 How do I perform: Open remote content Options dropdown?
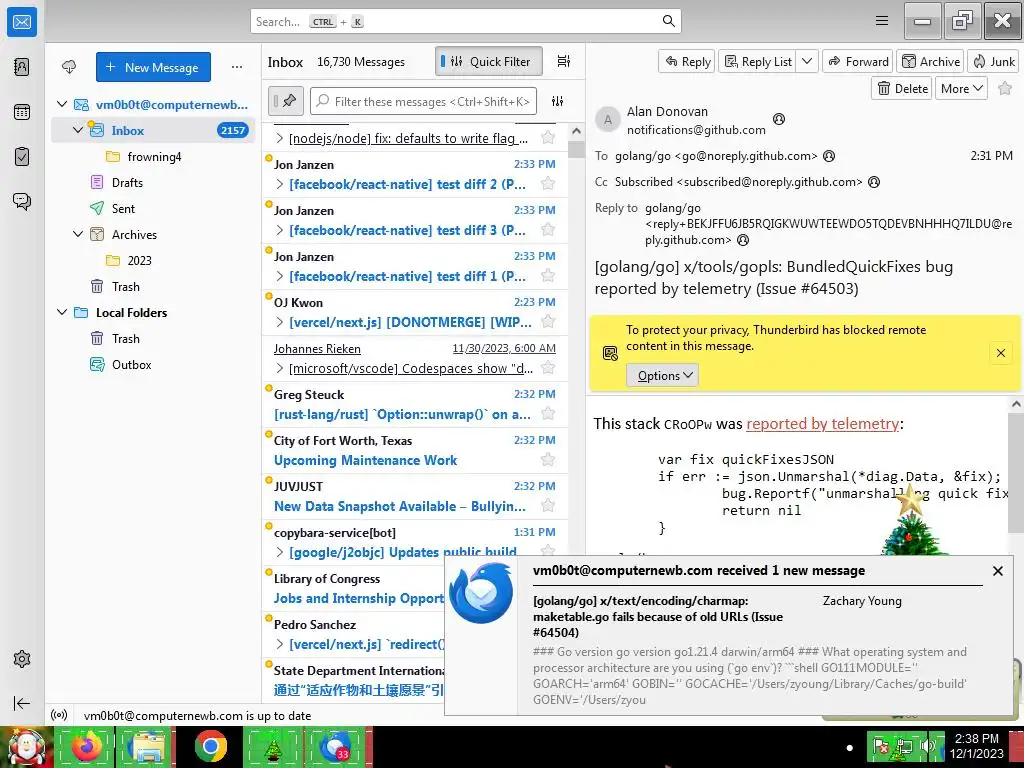(x=663, y=376)
